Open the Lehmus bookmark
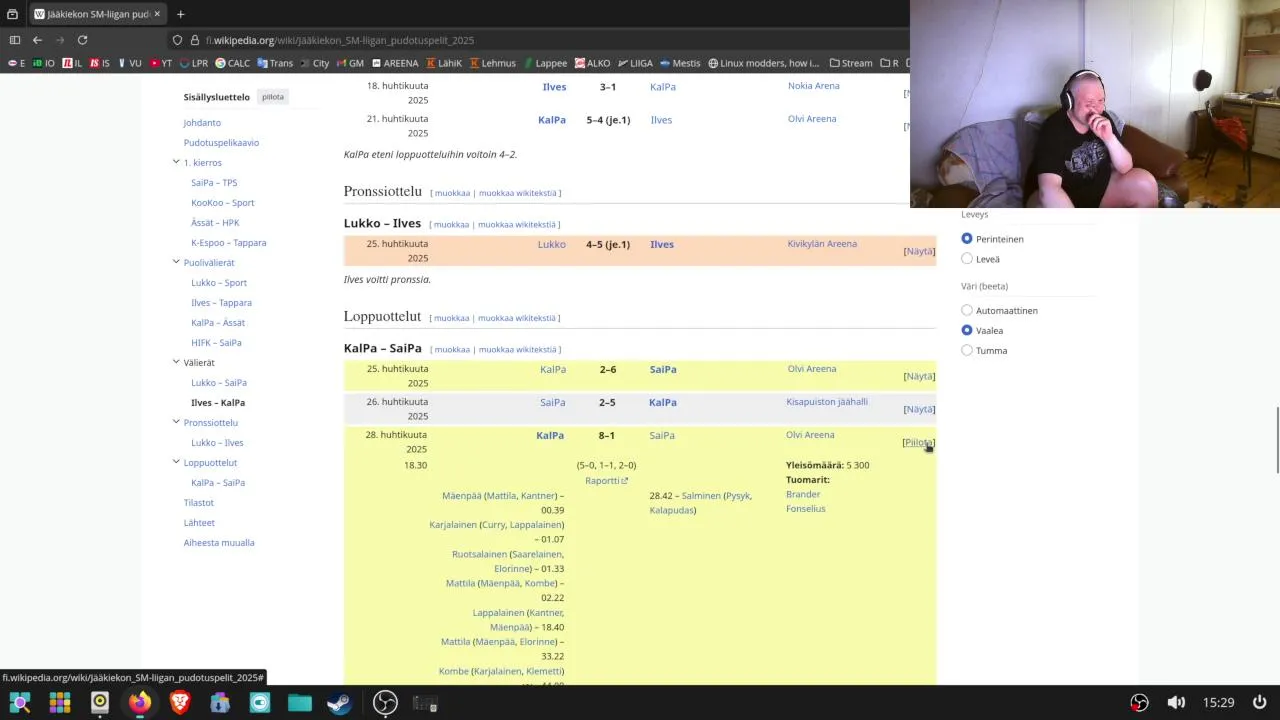The image size is (1280, 720). (492, 63)
